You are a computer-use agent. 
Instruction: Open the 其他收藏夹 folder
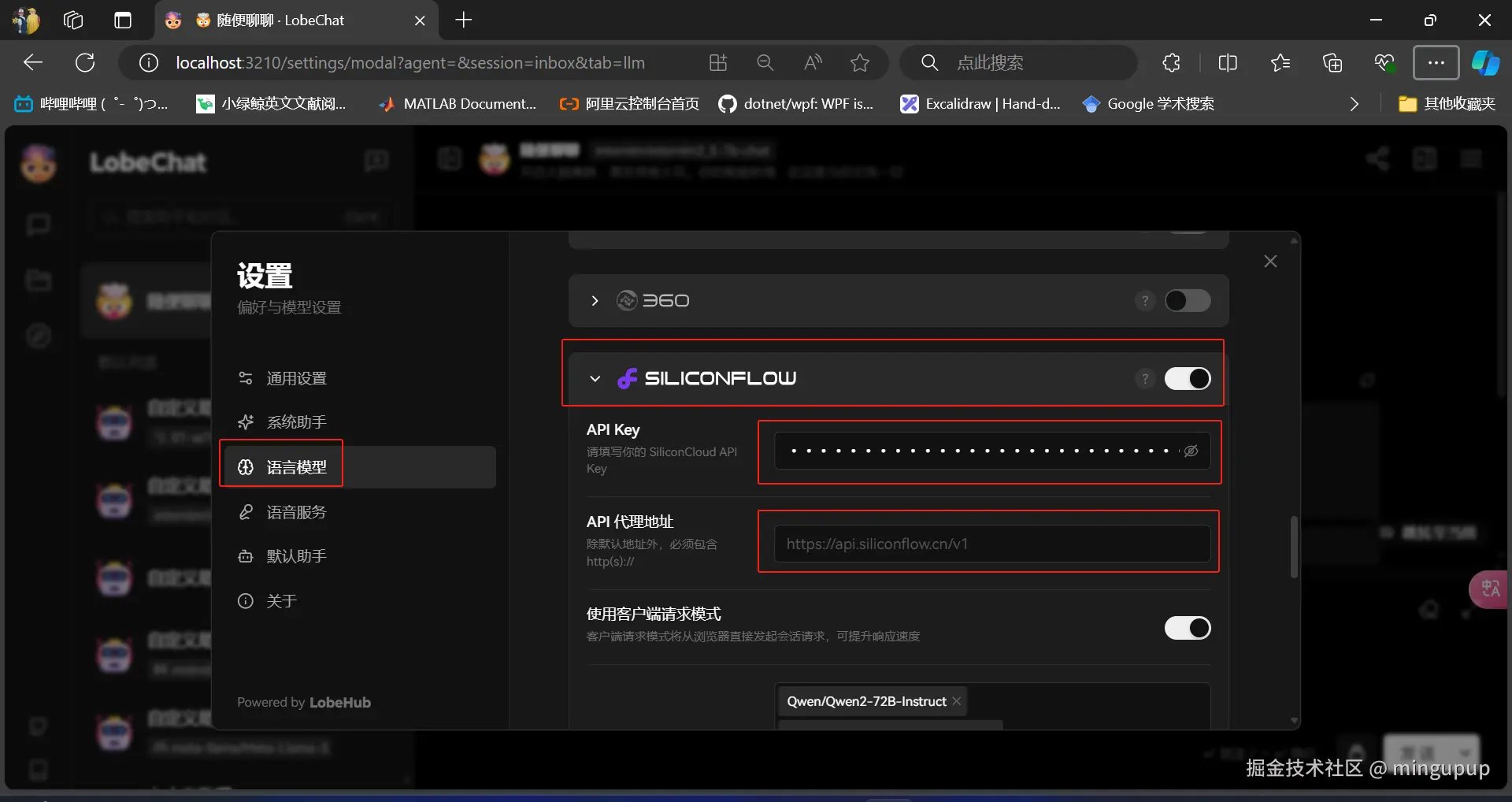(x=1447, y=103)
